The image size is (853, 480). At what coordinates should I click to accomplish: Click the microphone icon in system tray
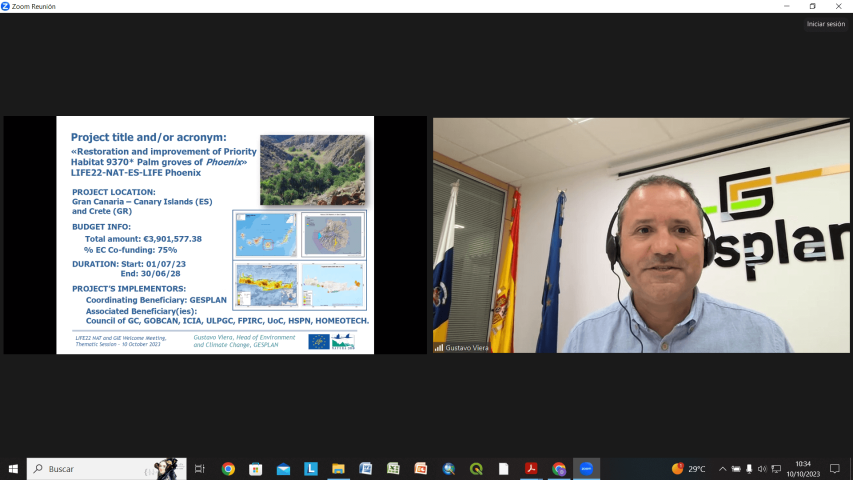(x=749, y=469)
